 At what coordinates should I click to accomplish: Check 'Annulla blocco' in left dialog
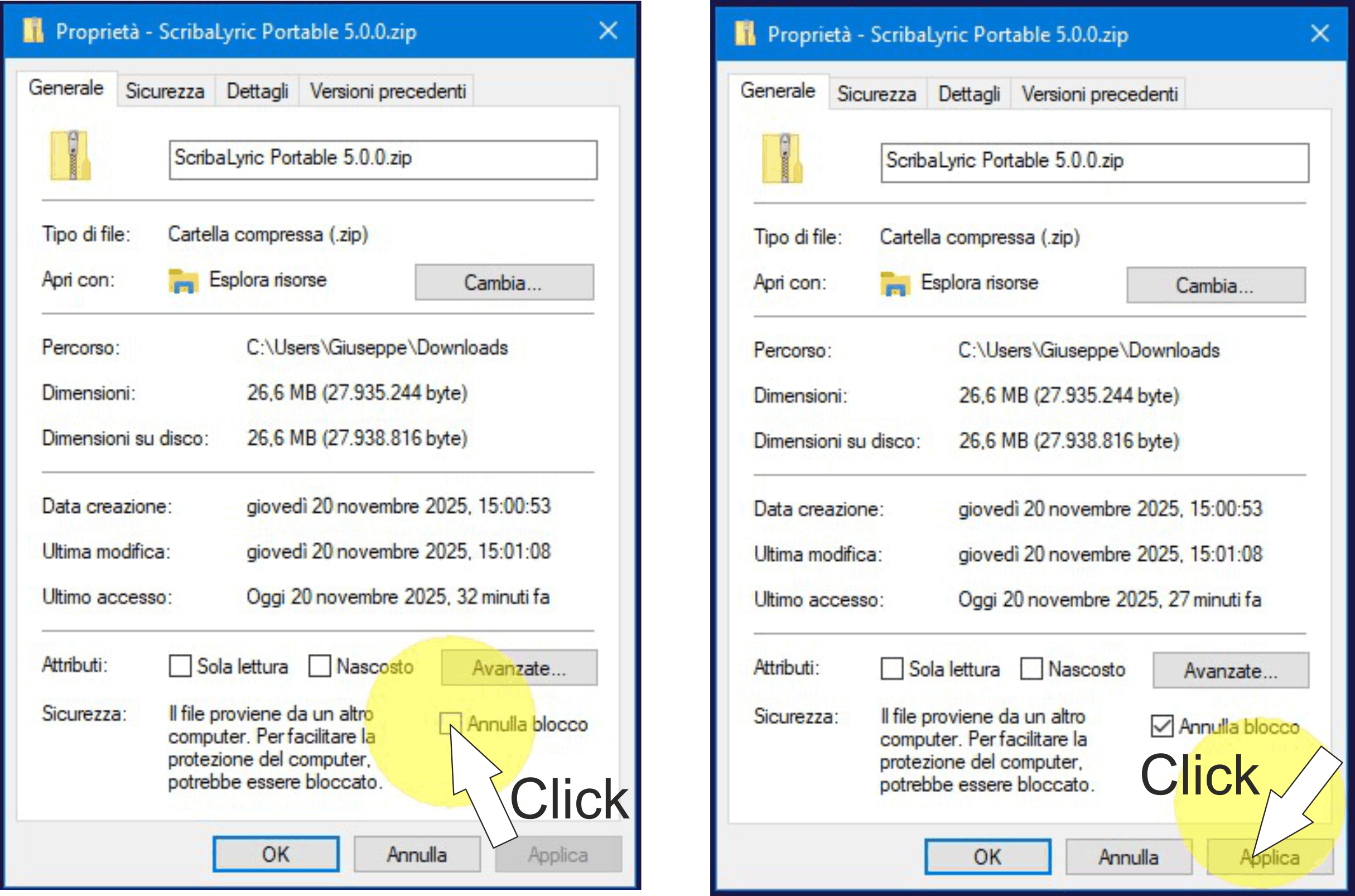pyautogui.click(x=450, y=724)
